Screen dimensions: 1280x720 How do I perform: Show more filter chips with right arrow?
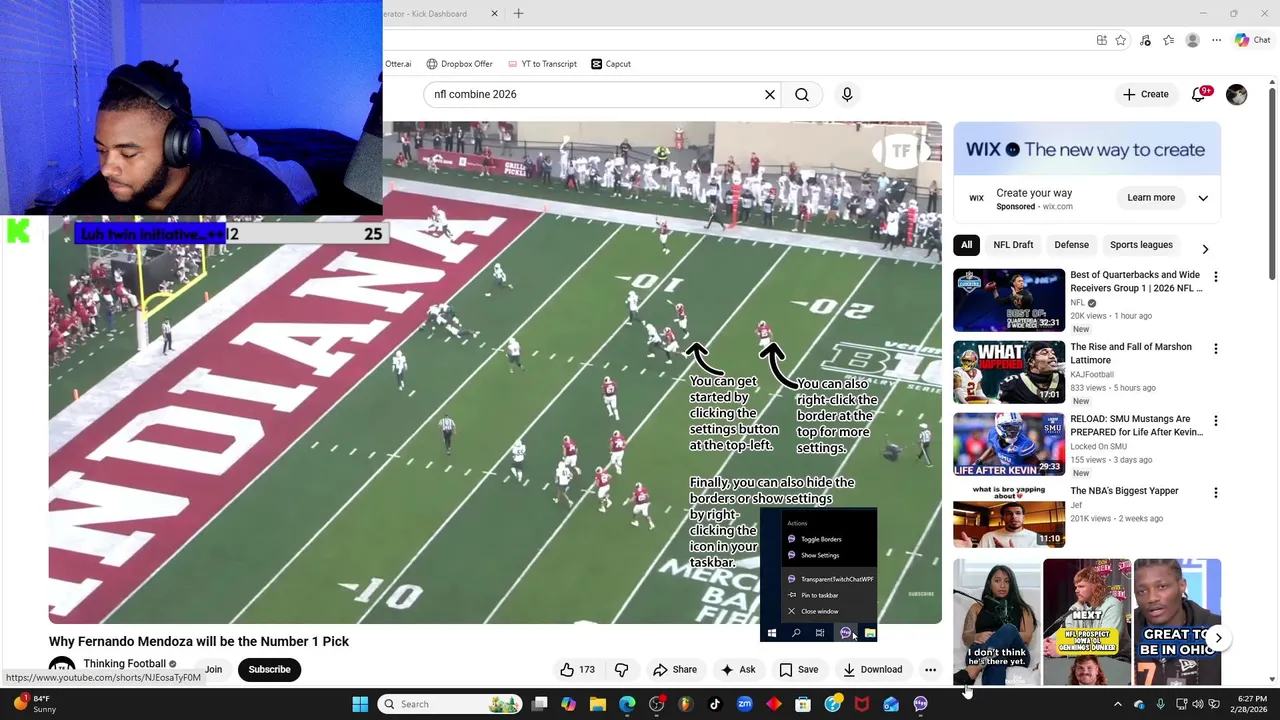pyautogui.click(x=1205, y=249)
